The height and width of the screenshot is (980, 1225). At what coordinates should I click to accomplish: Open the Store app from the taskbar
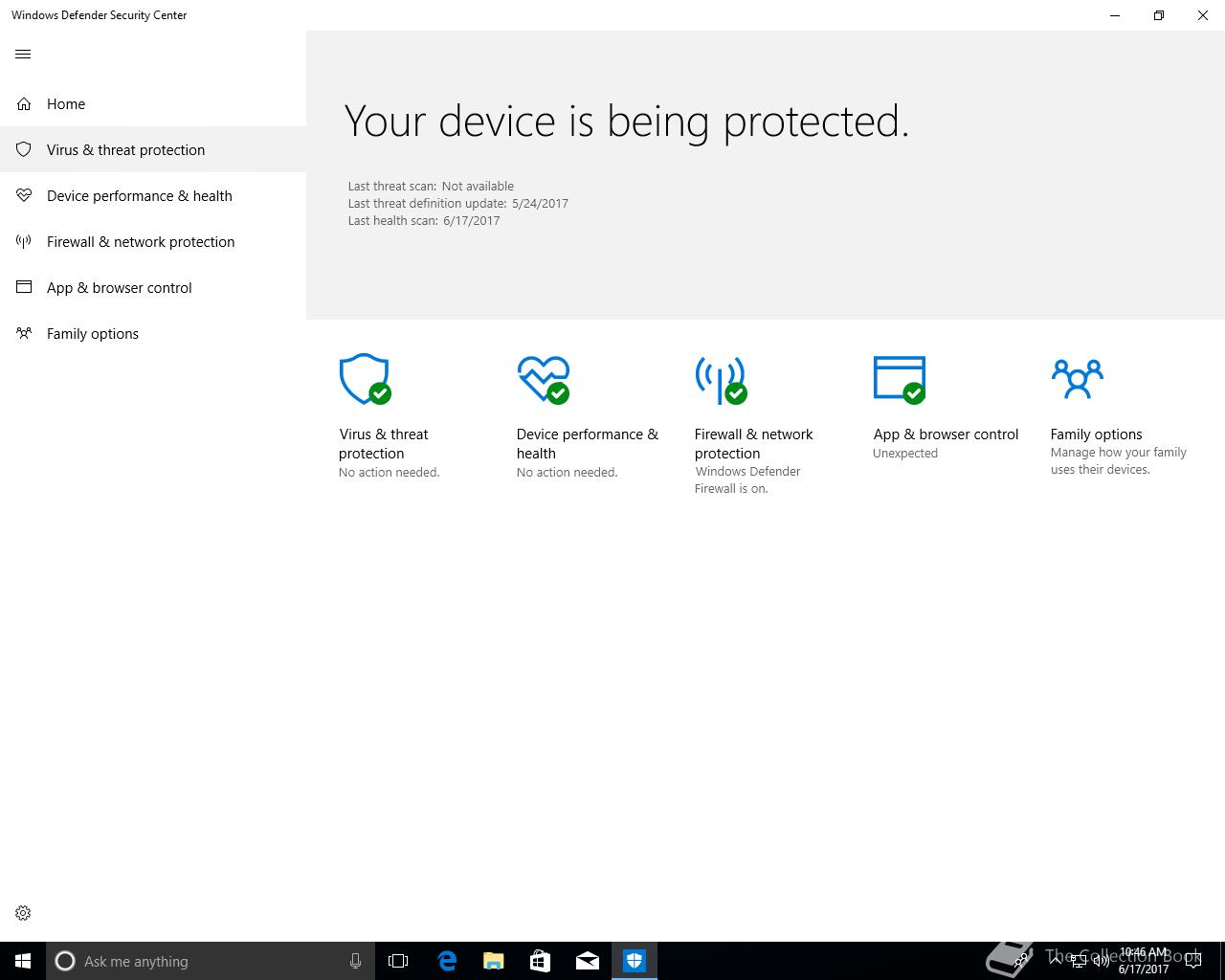click(540, 961)
